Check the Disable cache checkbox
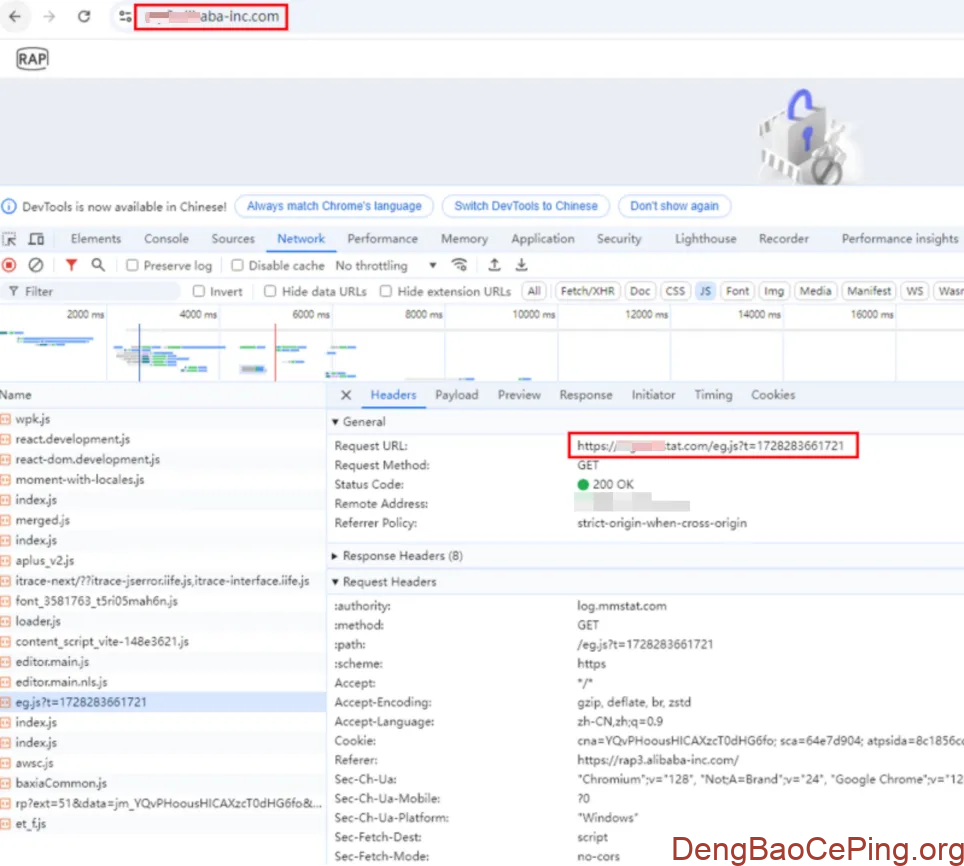Screen dimensions: 964x866 click(x=238, y=266)
